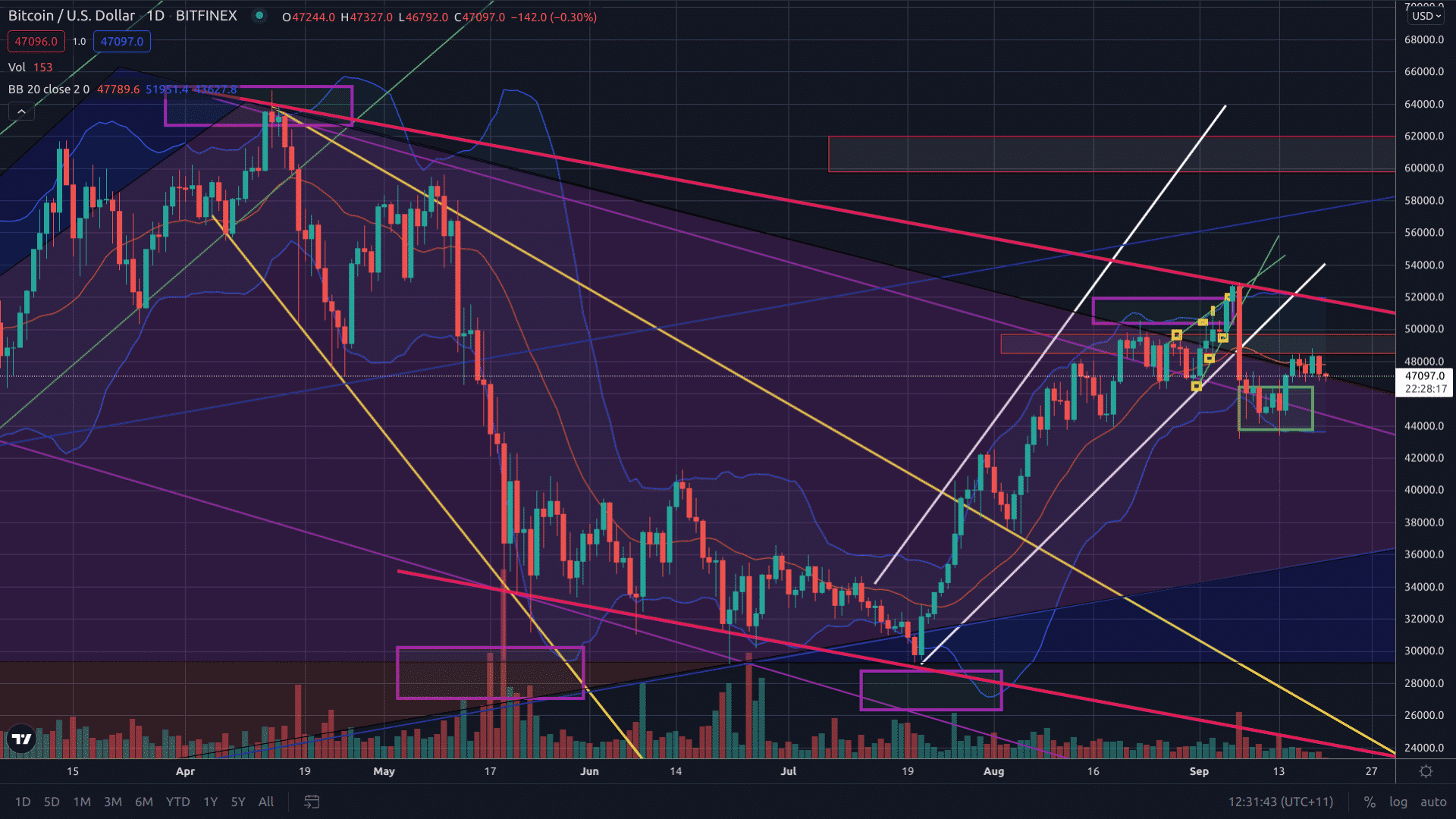Click the Aug date label on time axis
This screenshot has width=1456, height=819.
point(993,771)
